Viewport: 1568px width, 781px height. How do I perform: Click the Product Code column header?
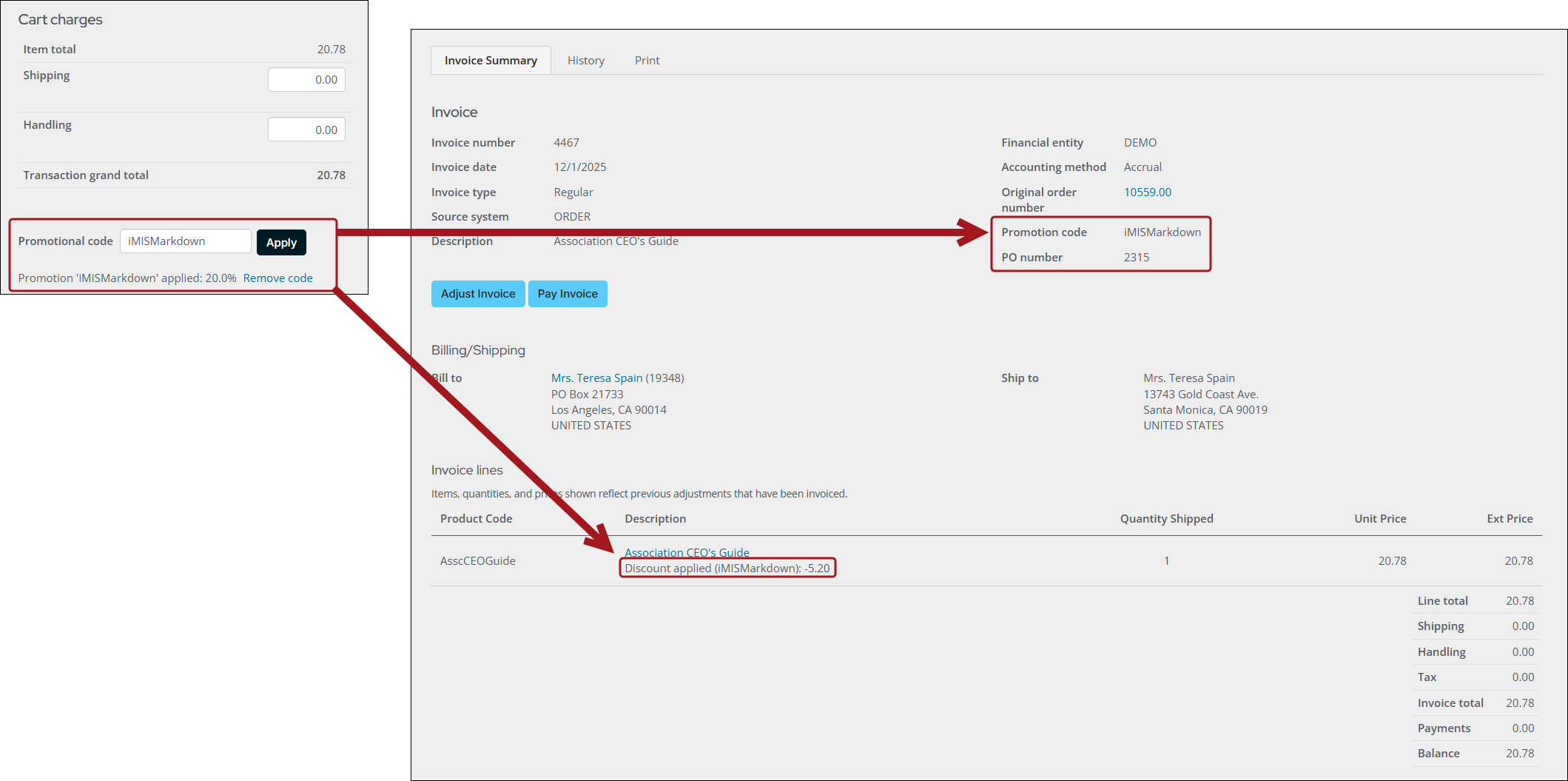(476, 519)
